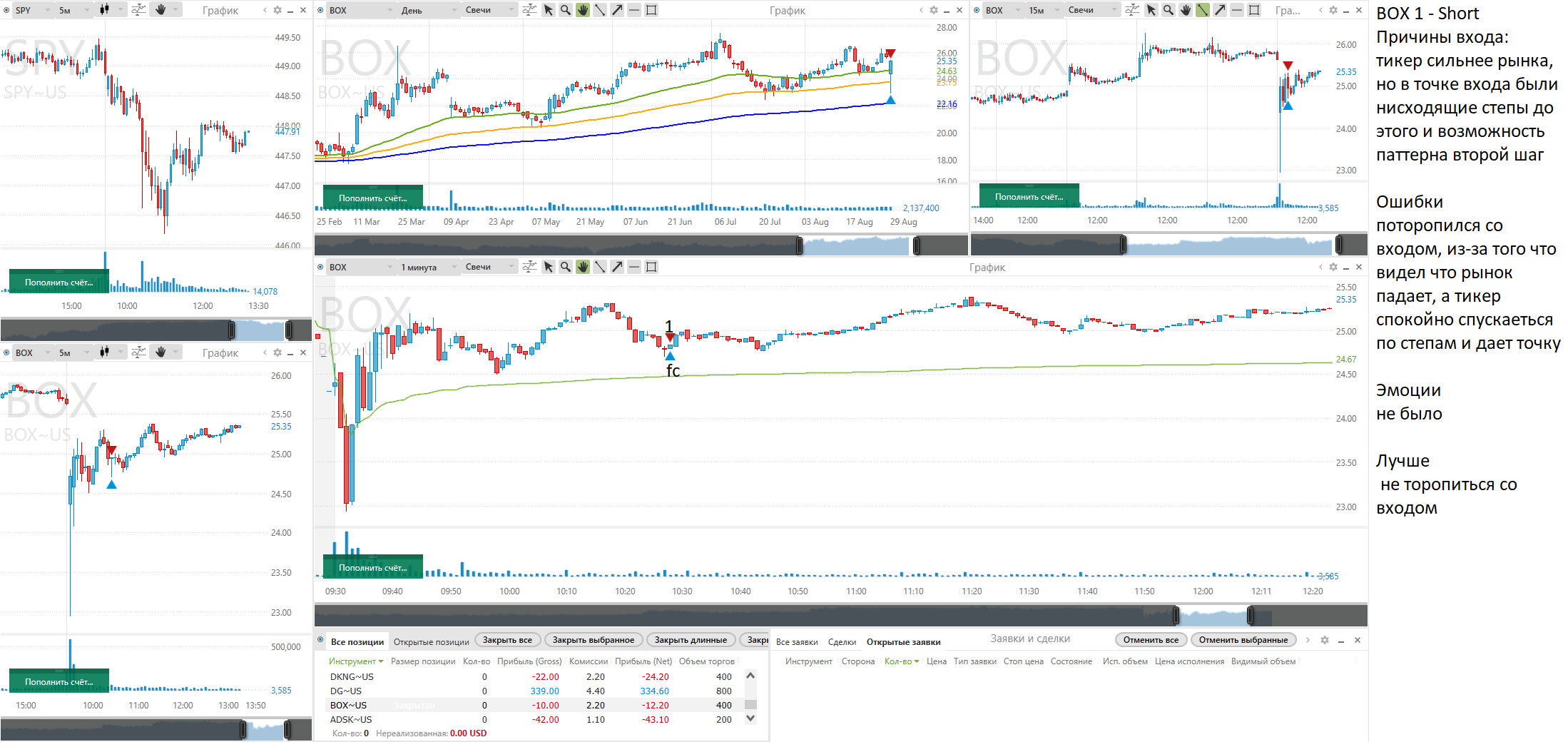Grab the left handle of BOX День range slider

800,245
